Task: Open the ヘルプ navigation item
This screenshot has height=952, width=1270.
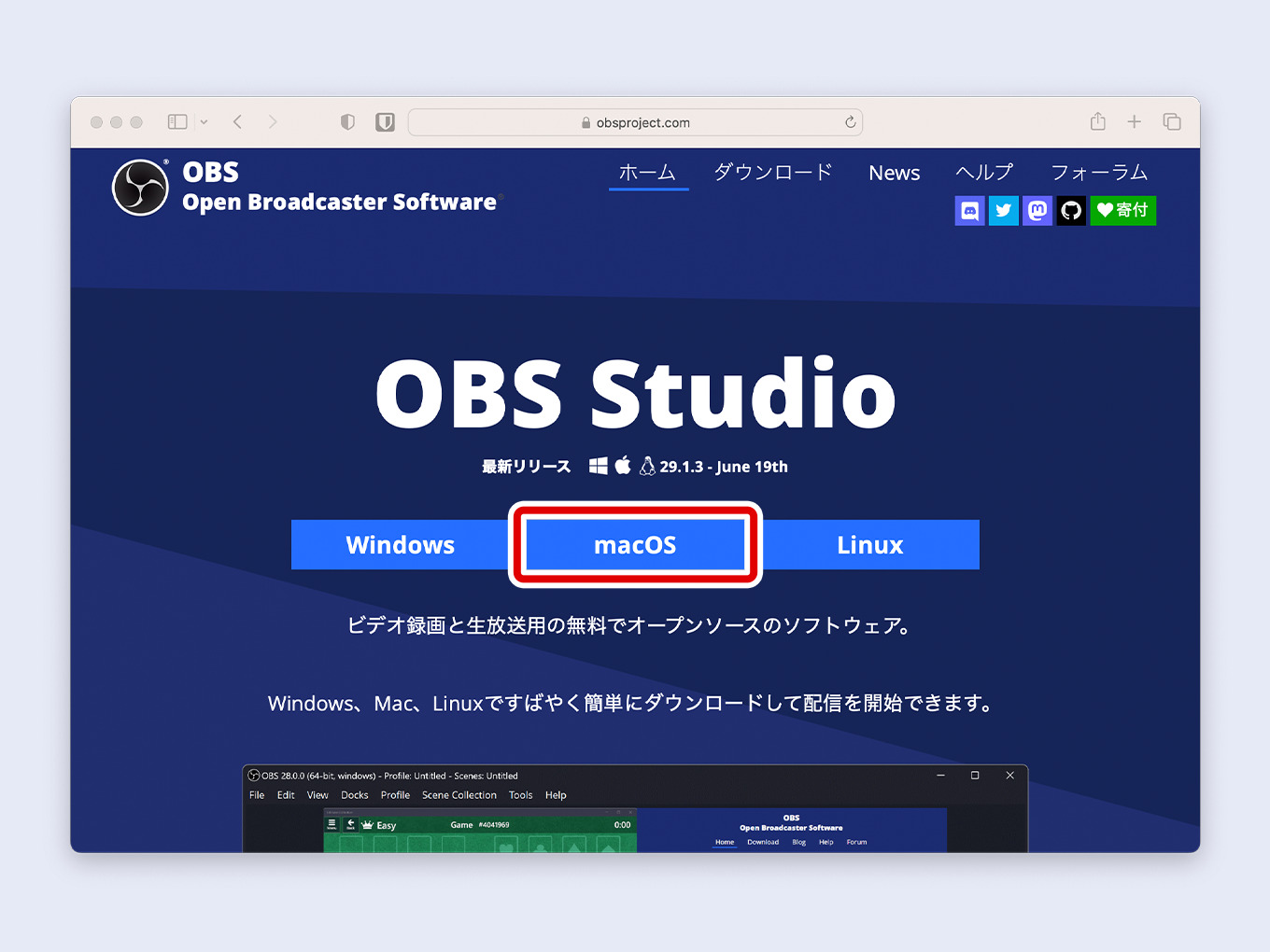Action: [984, 173]
